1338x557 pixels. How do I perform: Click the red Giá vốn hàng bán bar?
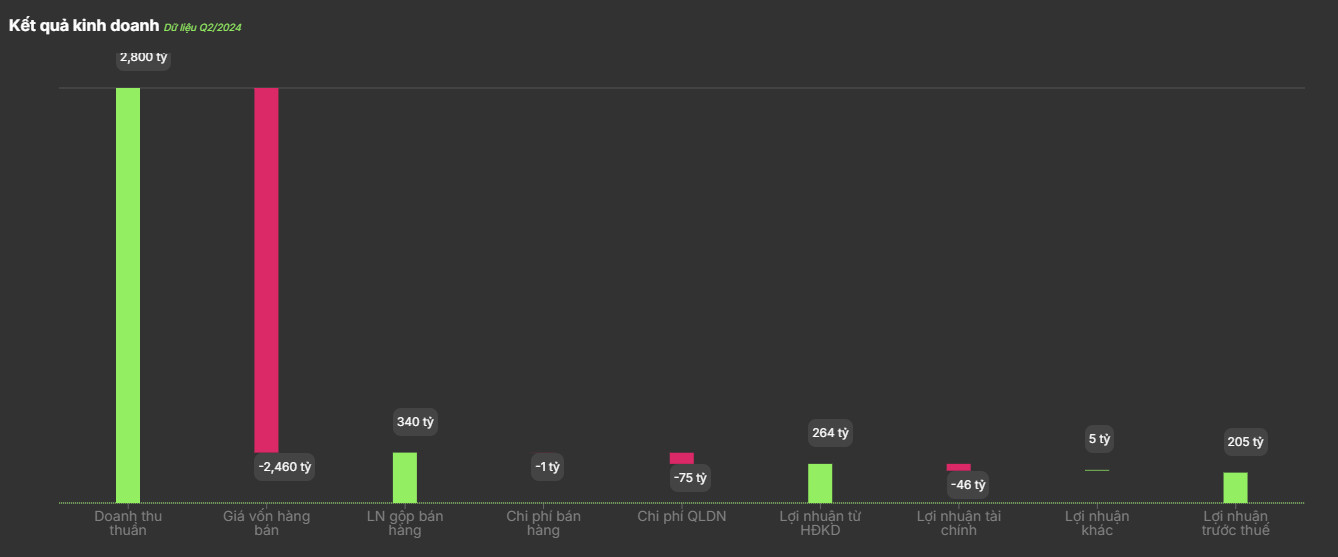(266, 270)
